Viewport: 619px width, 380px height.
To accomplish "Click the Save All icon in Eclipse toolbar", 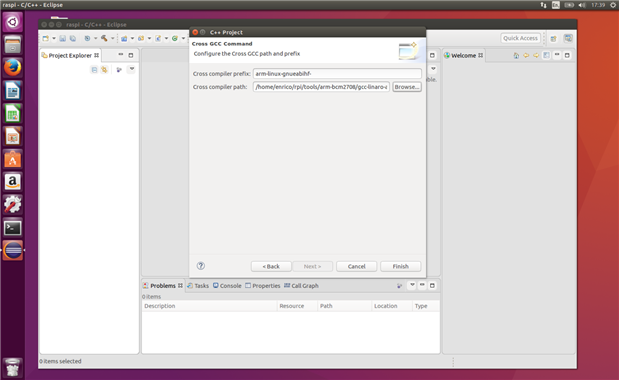I will click(x=73, y=38).
